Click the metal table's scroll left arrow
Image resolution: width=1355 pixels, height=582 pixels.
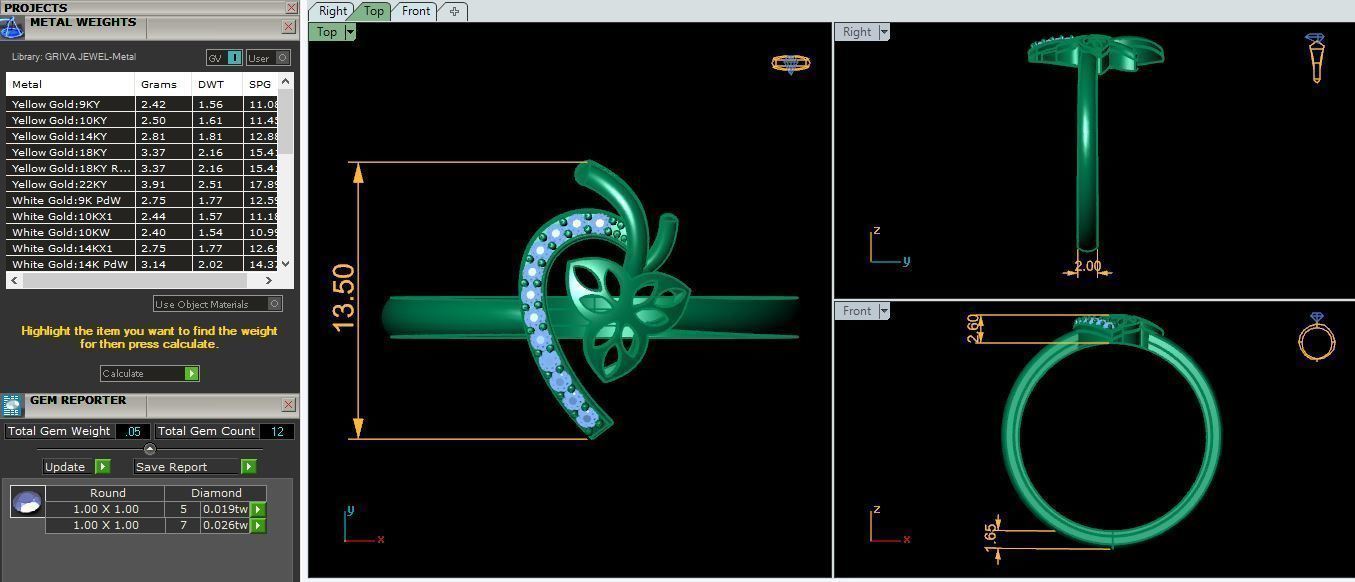tap(13, 280)
